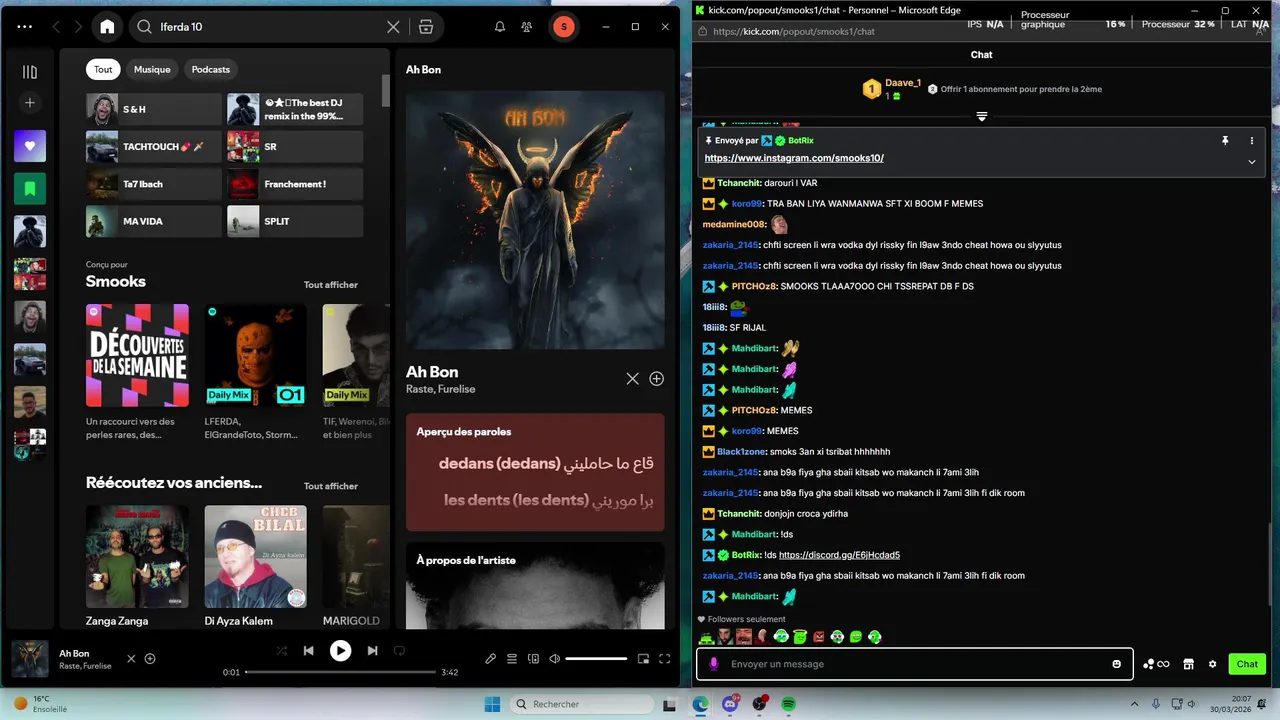
Task: Select the Tout filter chip
Action: tap(103, 69)
